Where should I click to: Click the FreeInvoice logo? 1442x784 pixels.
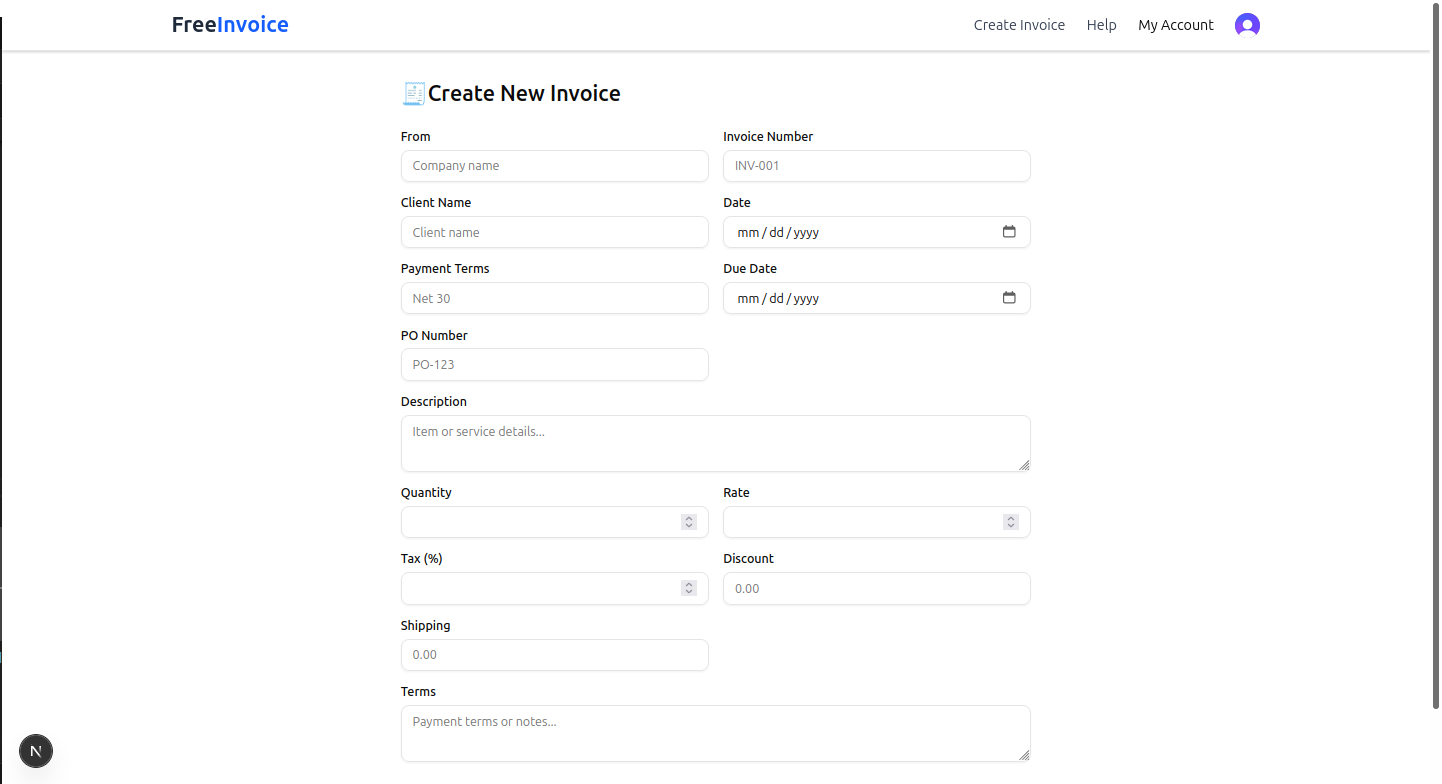tap(229, 24)
